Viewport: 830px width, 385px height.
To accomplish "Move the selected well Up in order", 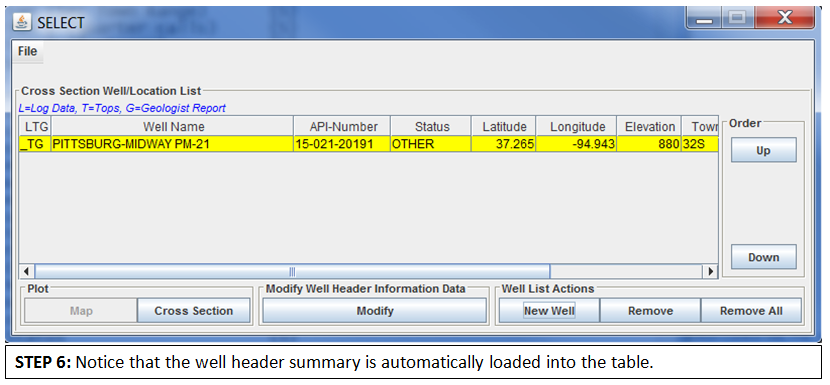I will coord(763,150).
